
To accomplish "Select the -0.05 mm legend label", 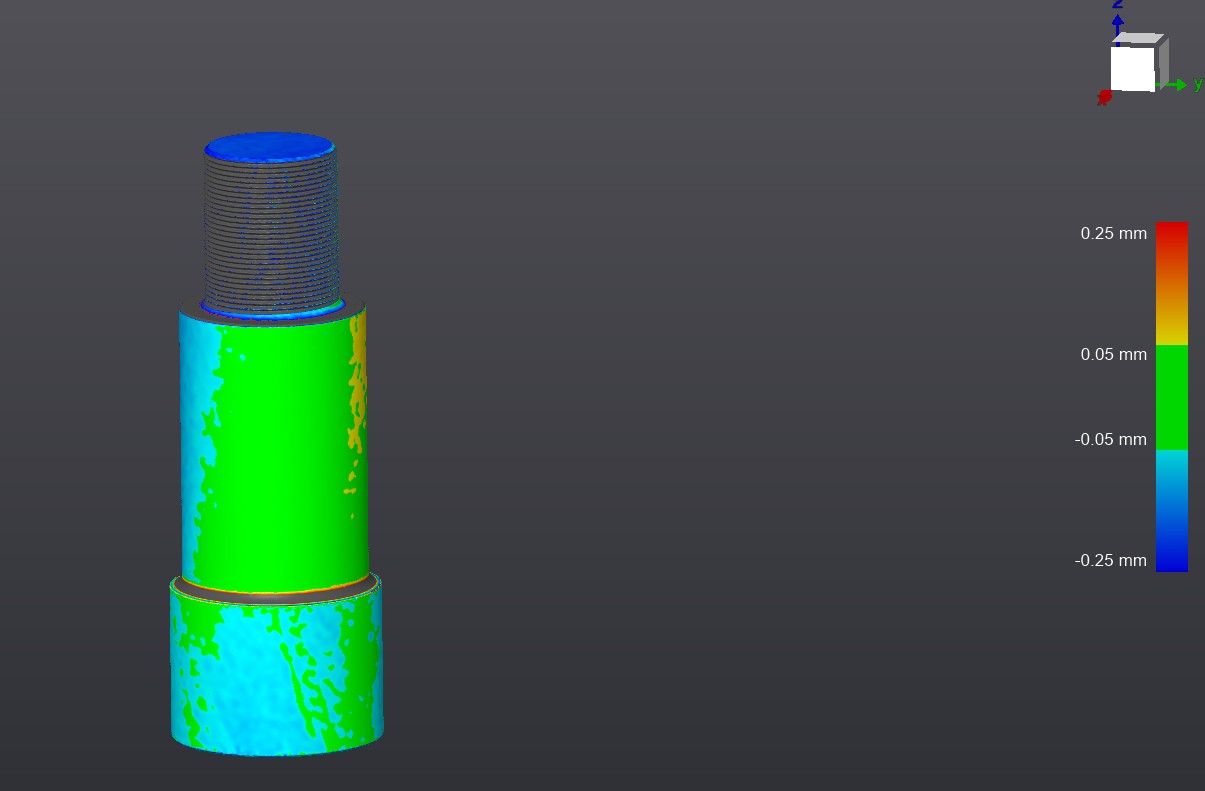I will pyautogui.click(x=1110, y=440).
